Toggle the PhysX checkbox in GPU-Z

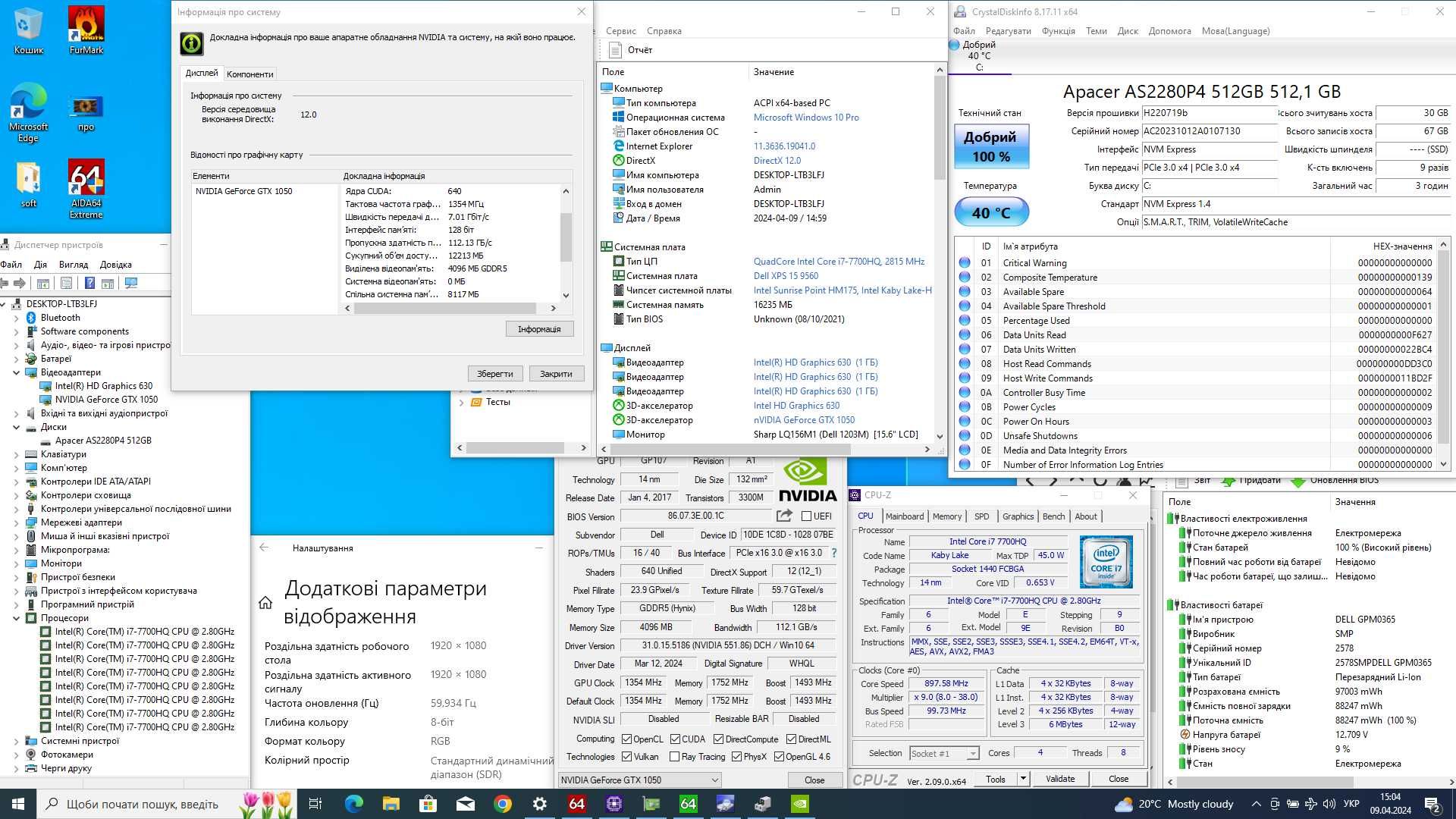pyautogui.click(x=736, y=757)
